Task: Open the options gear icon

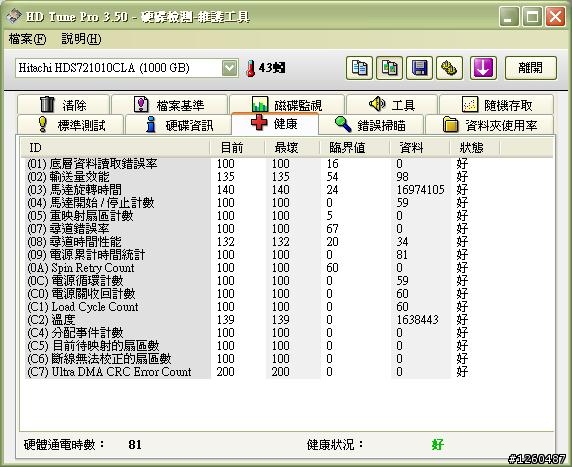Action: (x=449, y=68)
